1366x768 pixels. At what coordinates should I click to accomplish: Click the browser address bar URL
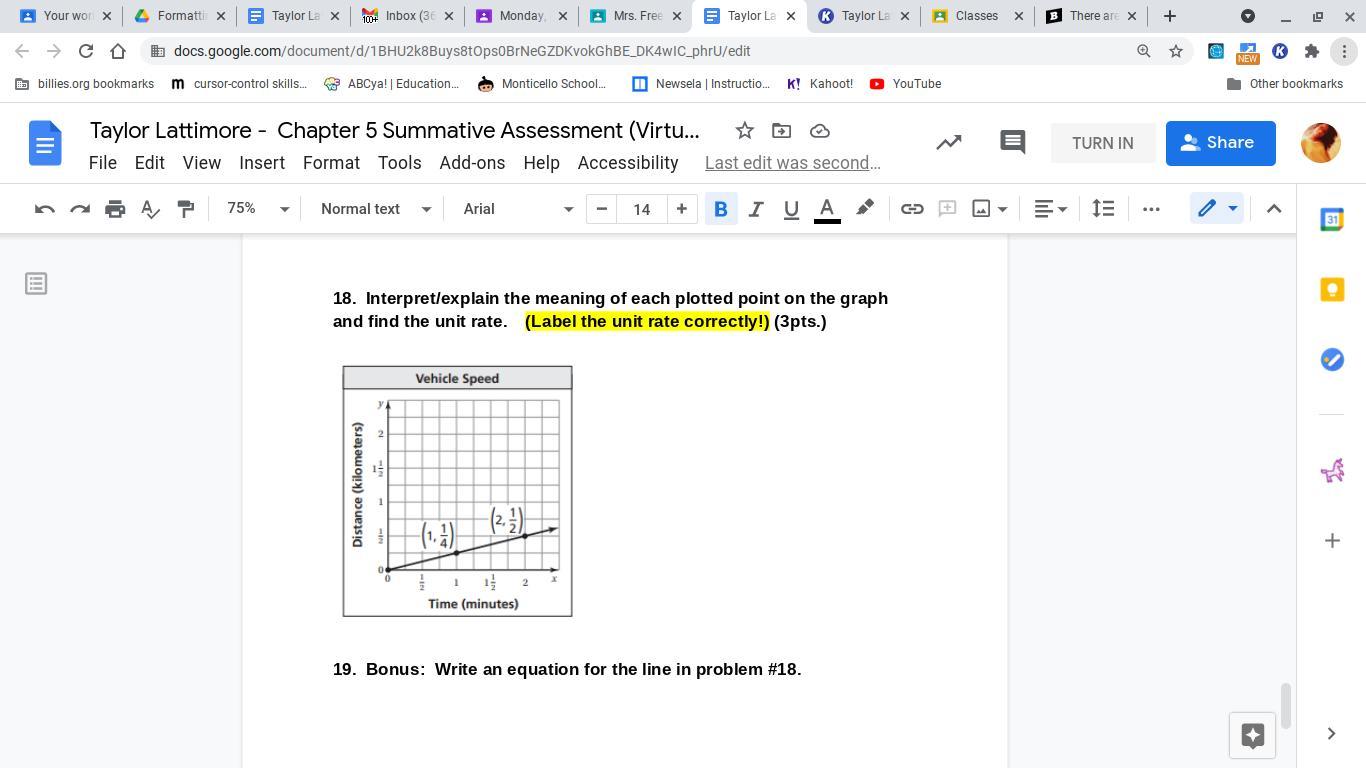point(462,51)
